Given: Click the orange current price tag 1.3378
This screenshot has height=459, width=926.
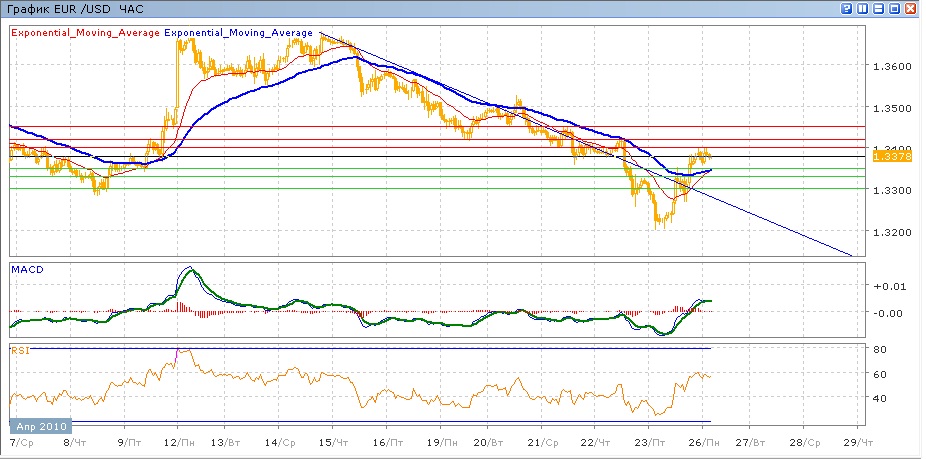Looking at the screenshot, I should (x=888, y=156).
